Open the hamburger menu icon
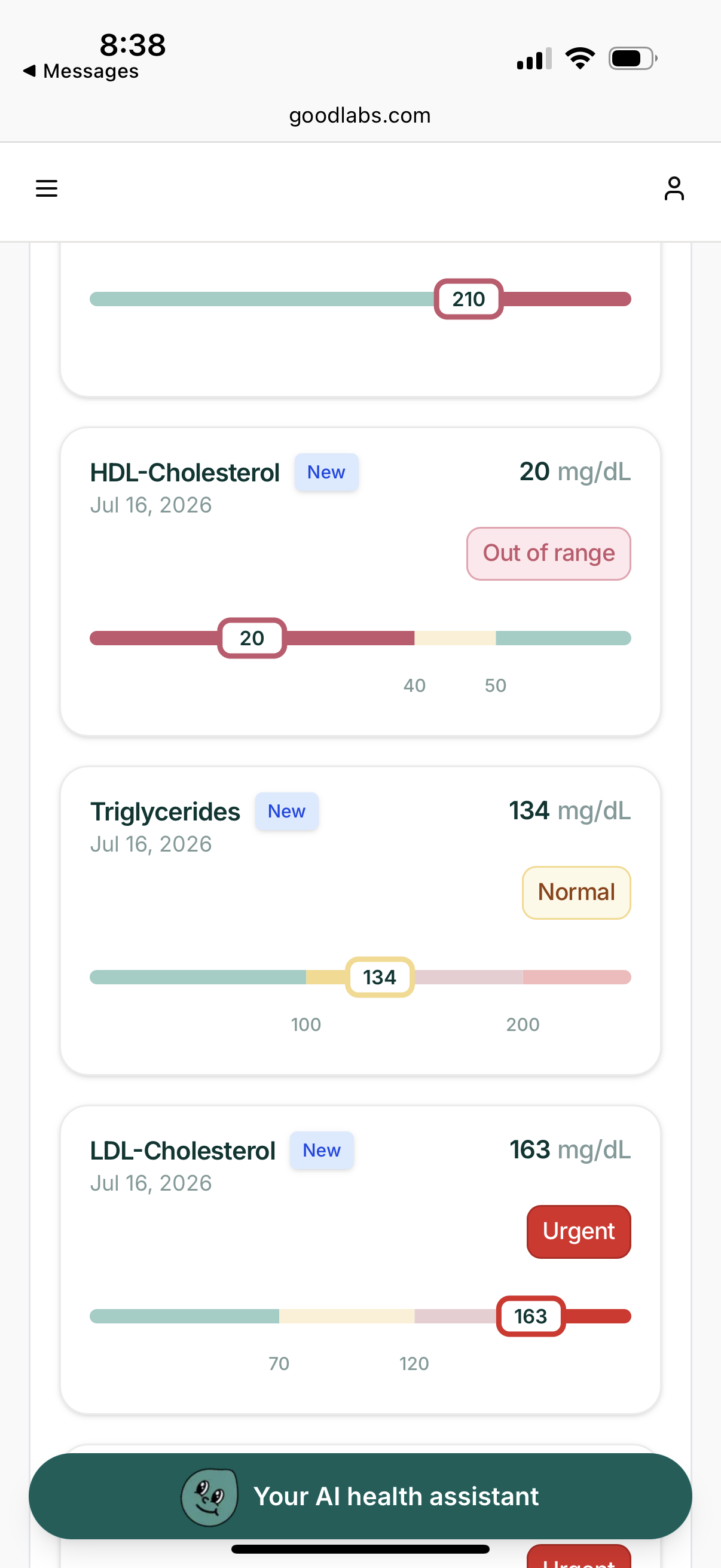Image resolution: width=721 pixels, height=1568 pixels. [x=46, y=189]
